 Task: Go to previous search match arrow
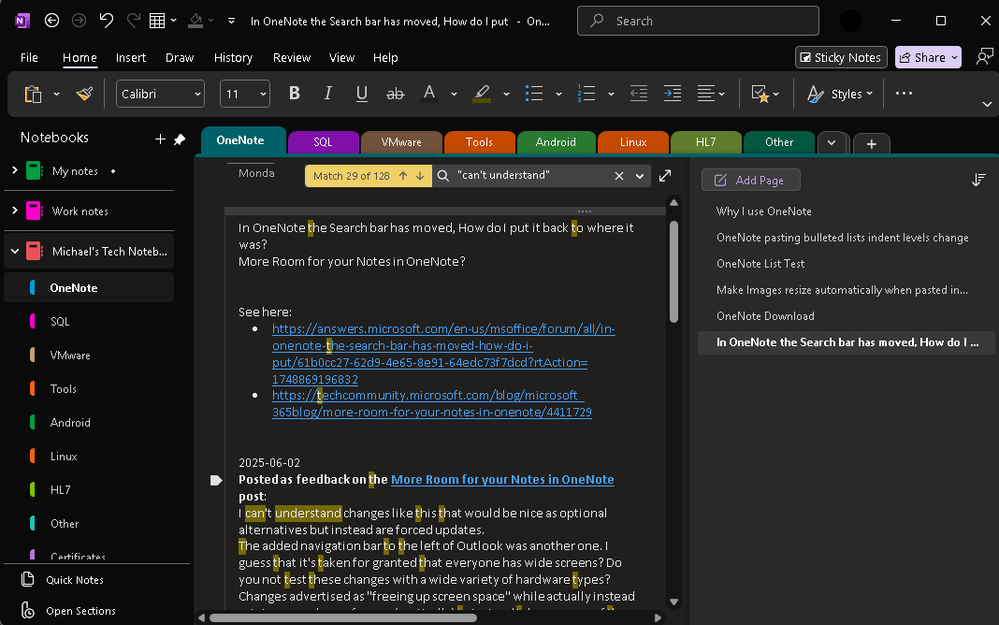(403, 176)
